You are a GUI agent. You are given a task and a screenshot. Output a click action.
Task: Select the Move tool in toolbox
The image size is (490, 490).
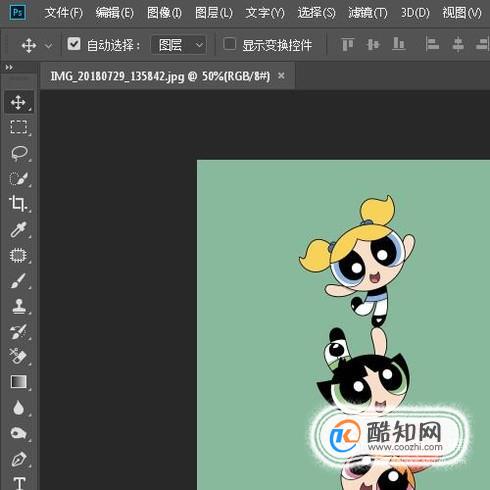pyautogui.click(x=18, y=102)
